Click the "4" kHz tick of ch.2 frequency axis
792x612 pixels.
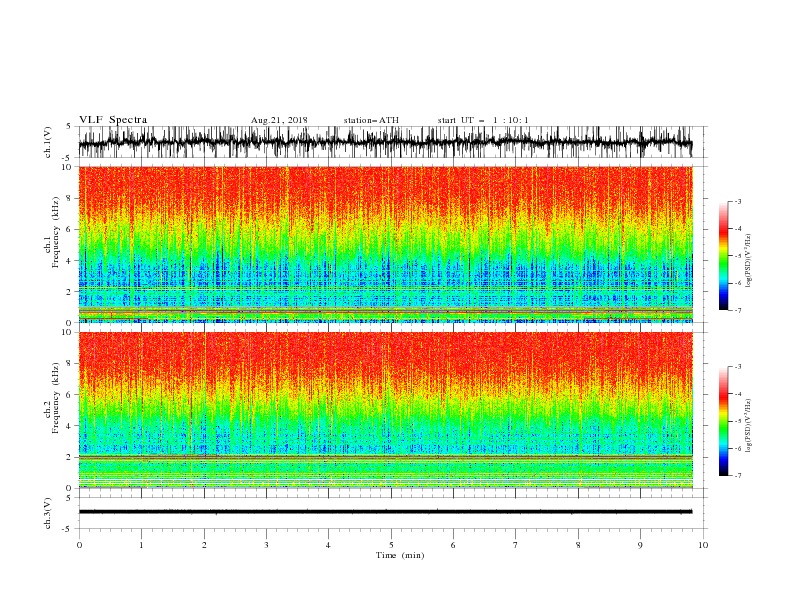tap(70, 426)
